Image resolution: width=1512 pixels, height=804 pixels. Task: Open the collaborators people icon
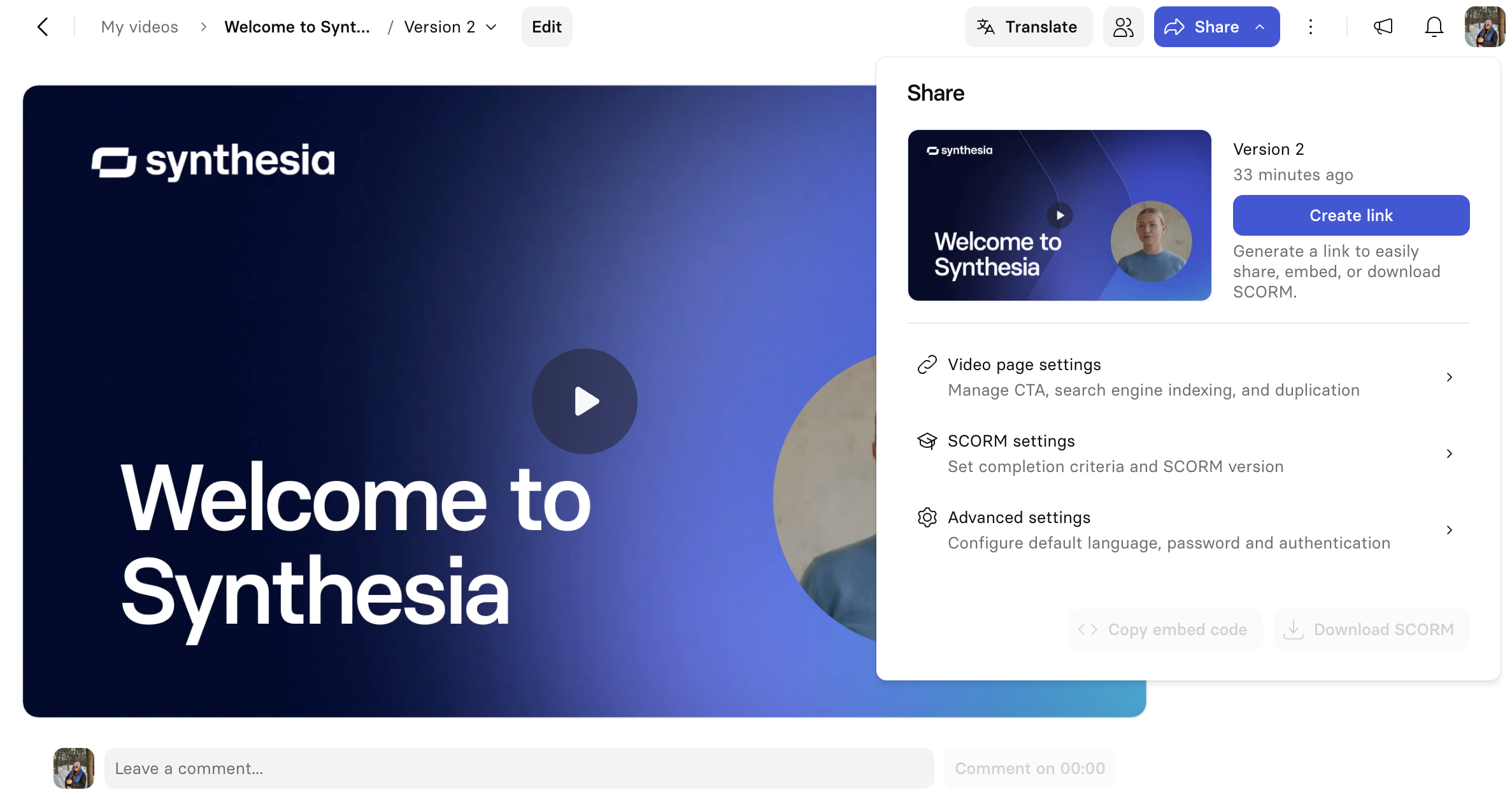[1123, 27]
